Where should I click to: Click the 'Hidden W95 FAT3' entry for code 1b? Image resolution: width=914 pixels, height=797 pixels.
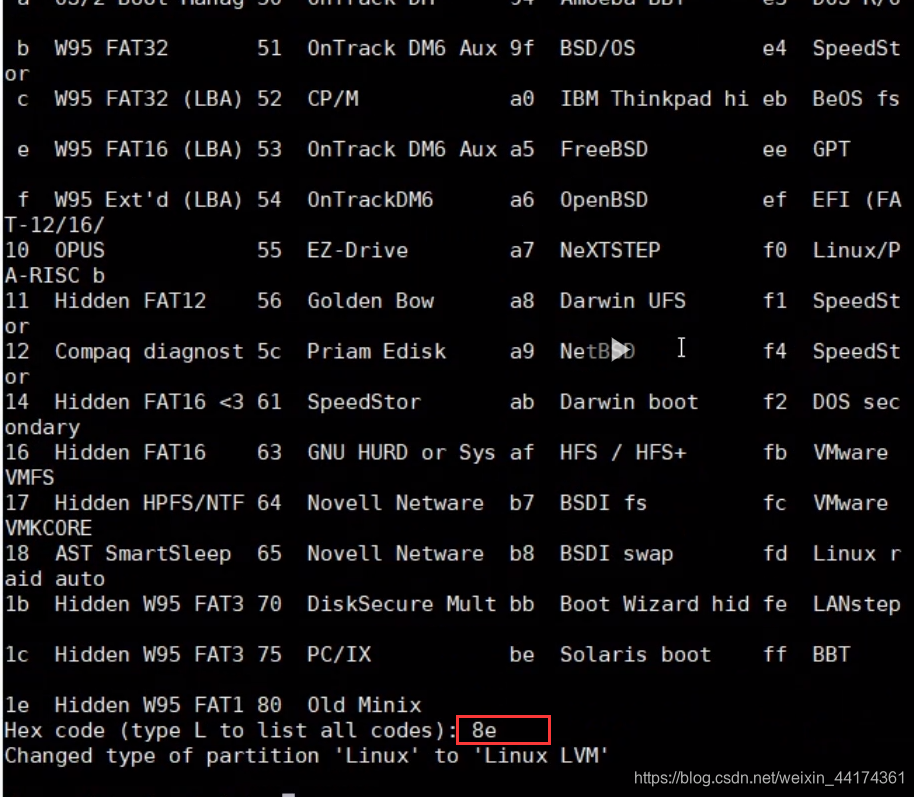pyautogui.click(x=149, y=604)
